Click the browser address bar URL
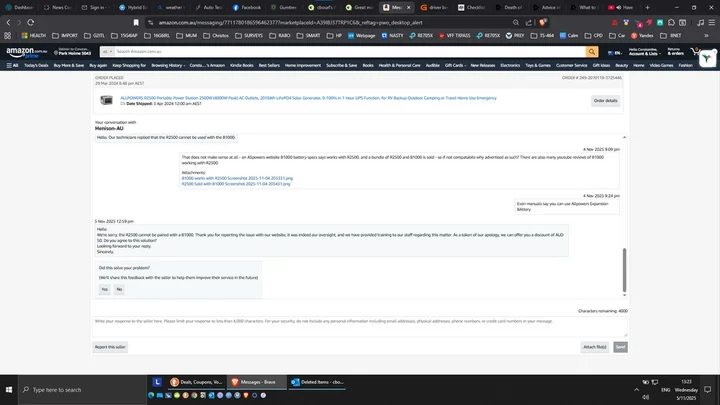The width and height of the screenshot is (720, 405). [x=291, y=22]
